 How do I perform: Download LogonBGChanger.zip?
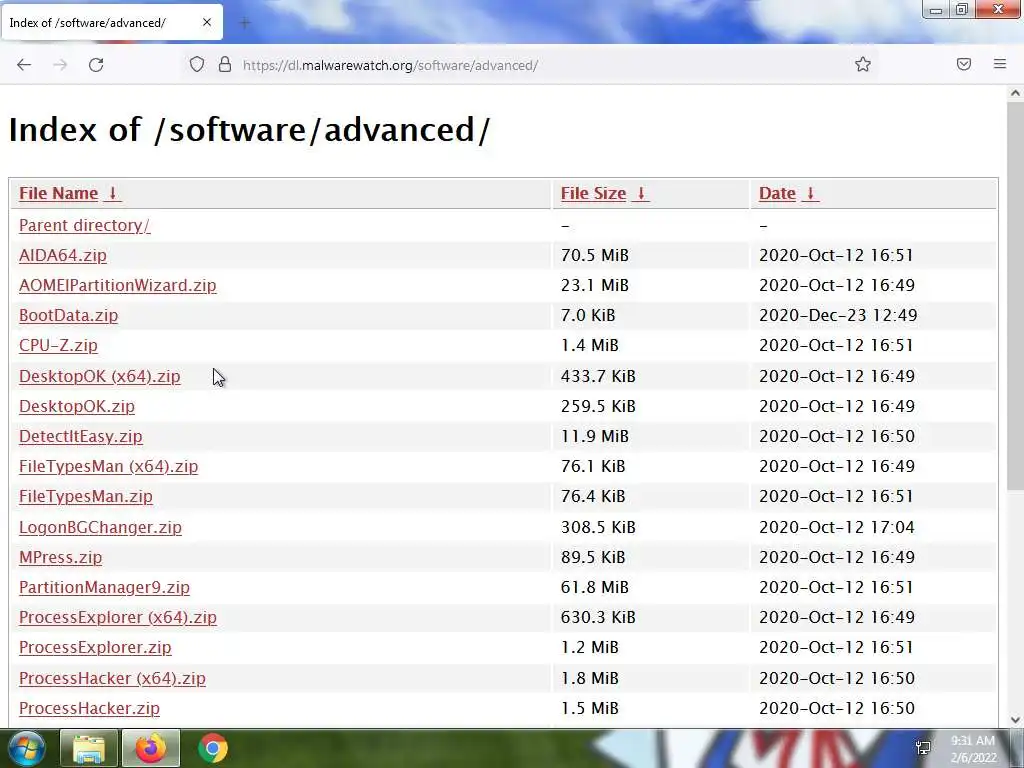coord(100,527)
